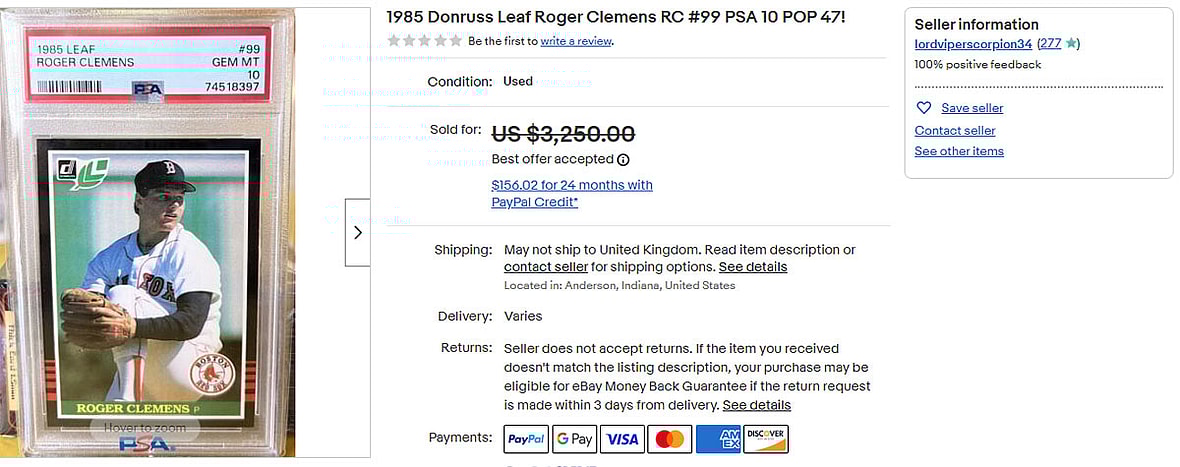
Task: Click the Google Pay icon
Action: point(574,438)
